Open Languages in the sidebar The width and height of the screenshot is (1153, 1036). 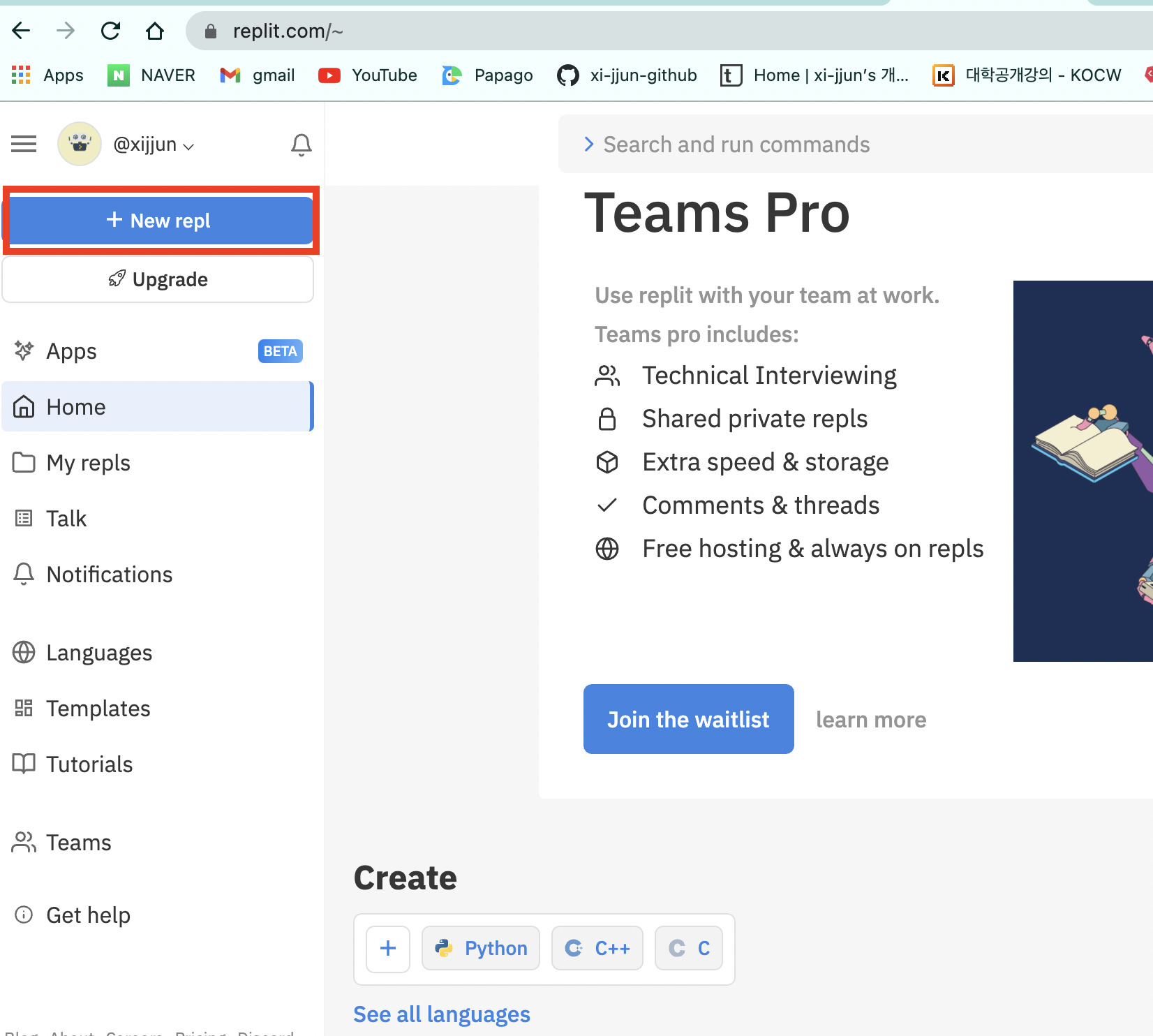coord(158,652)
